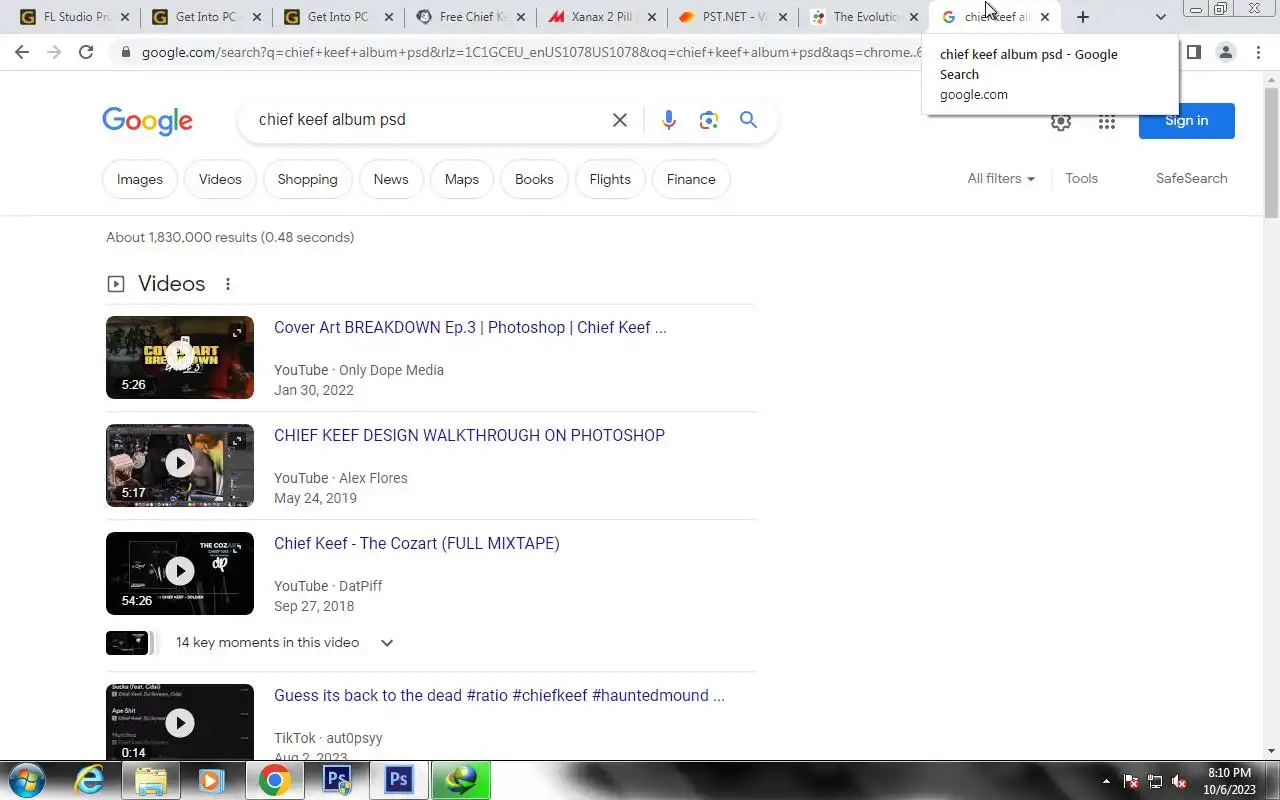
Task: Open the new tab plus button
Action: [1082, 17]
